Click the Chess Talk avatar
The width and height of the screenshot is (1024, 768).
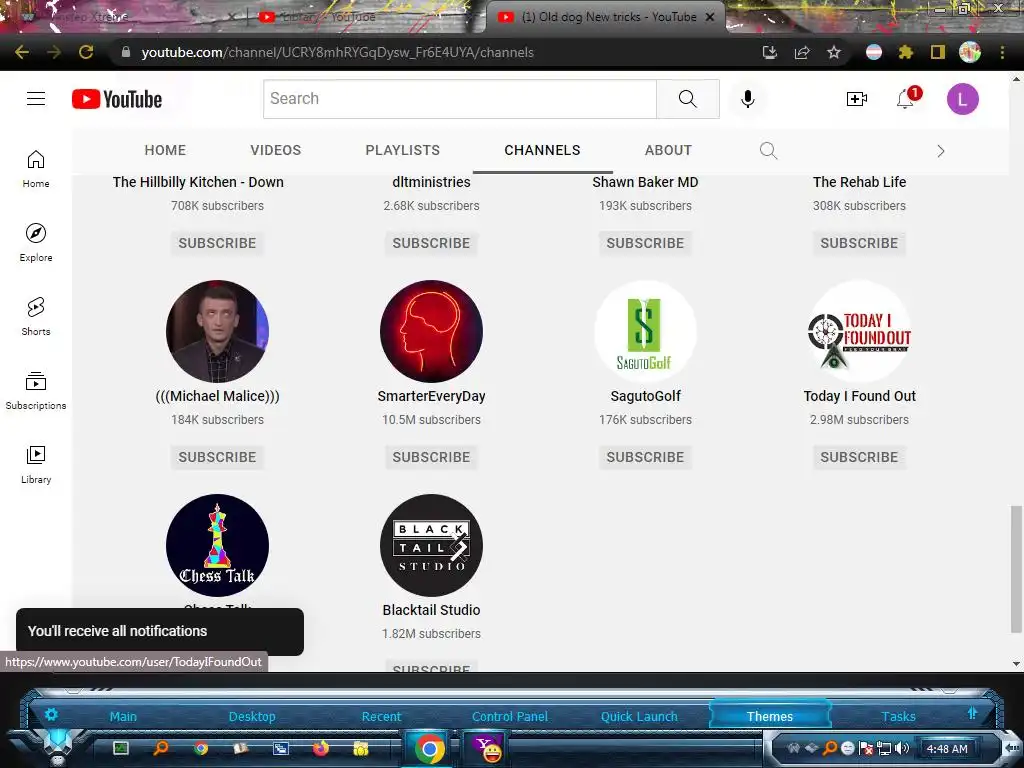(x=217, y=545)
